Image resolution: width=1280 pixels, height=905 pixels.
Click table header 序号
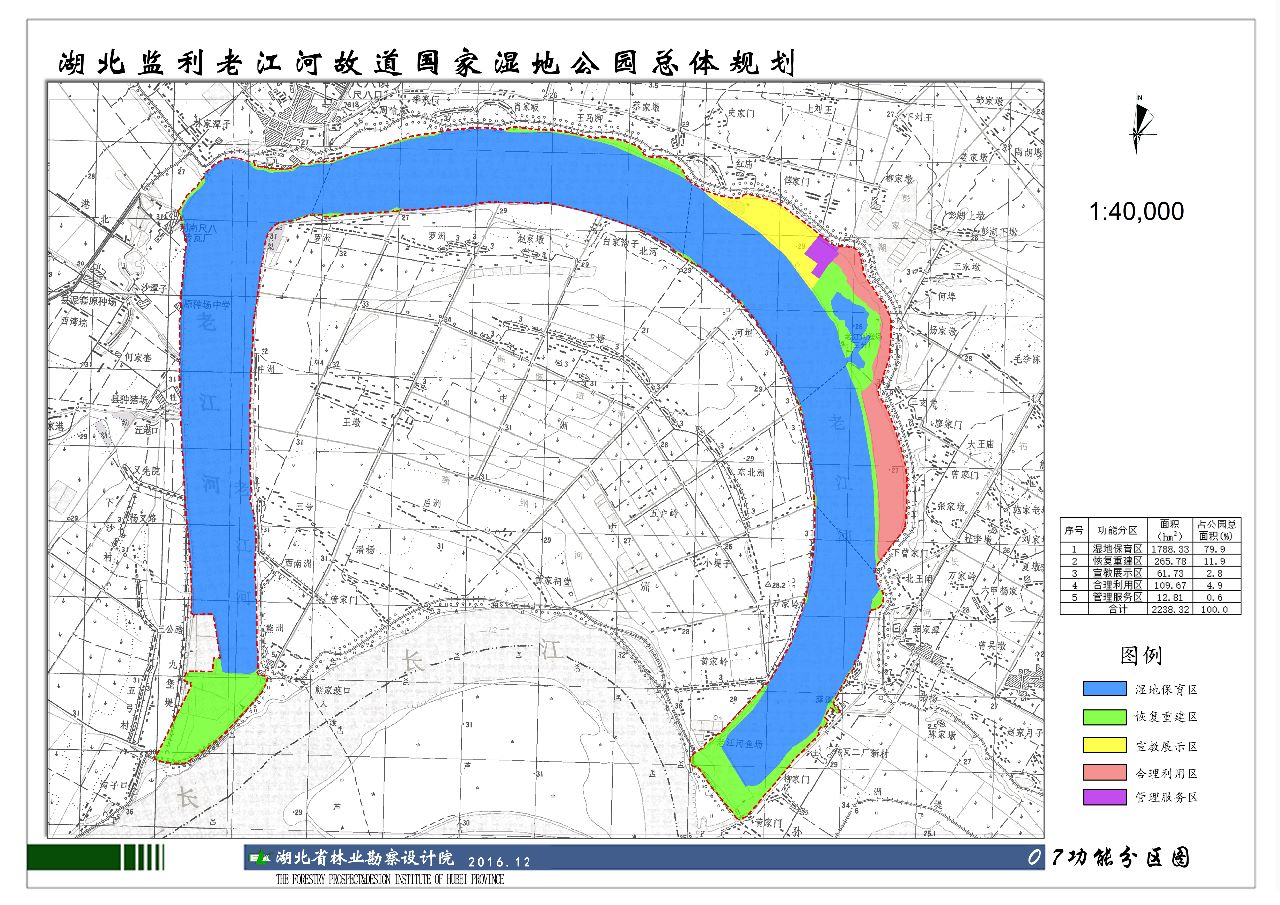coord(1074,530)
